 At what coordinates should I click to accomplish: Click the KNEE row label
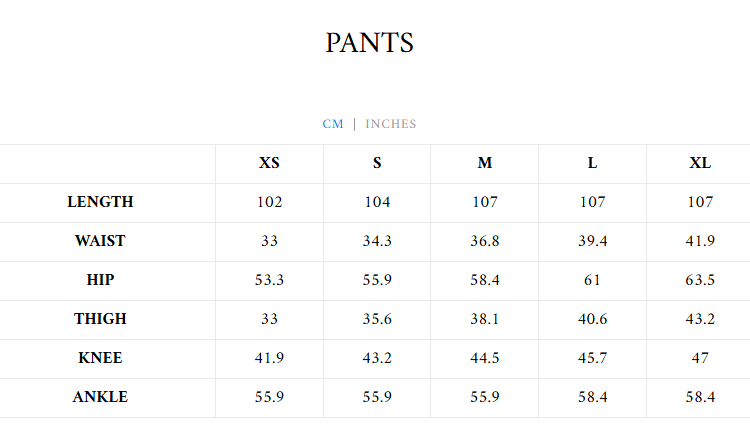tap(100, 358)
